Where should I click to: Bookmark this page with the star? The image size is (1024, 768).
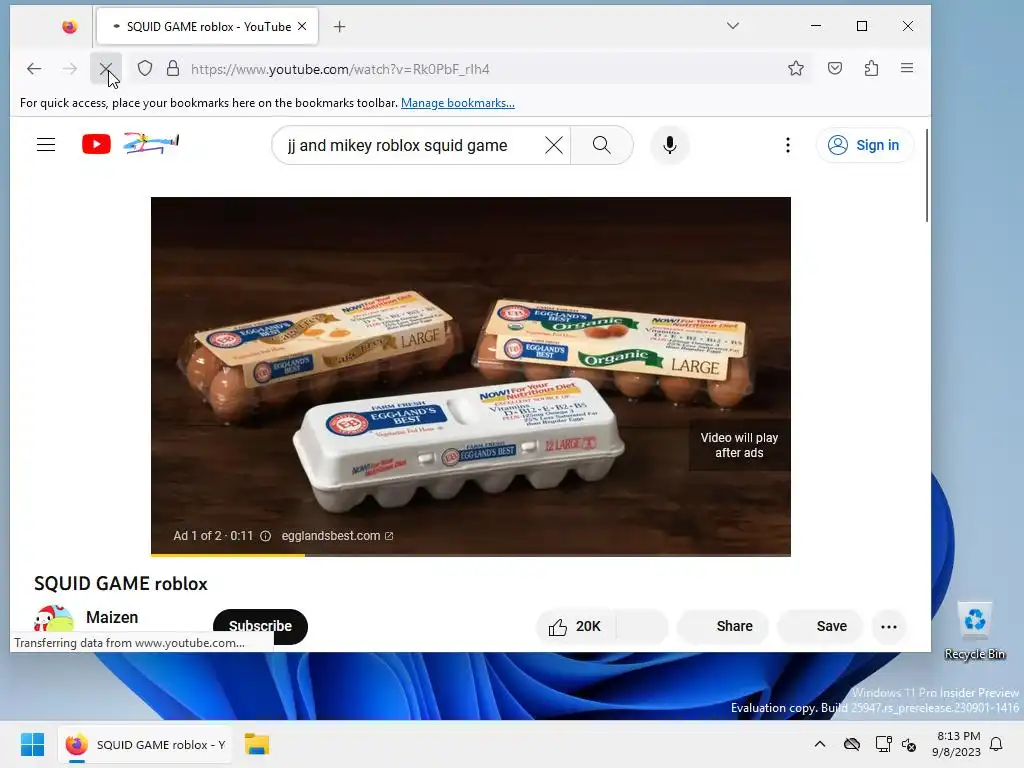[x=795, y=69]
